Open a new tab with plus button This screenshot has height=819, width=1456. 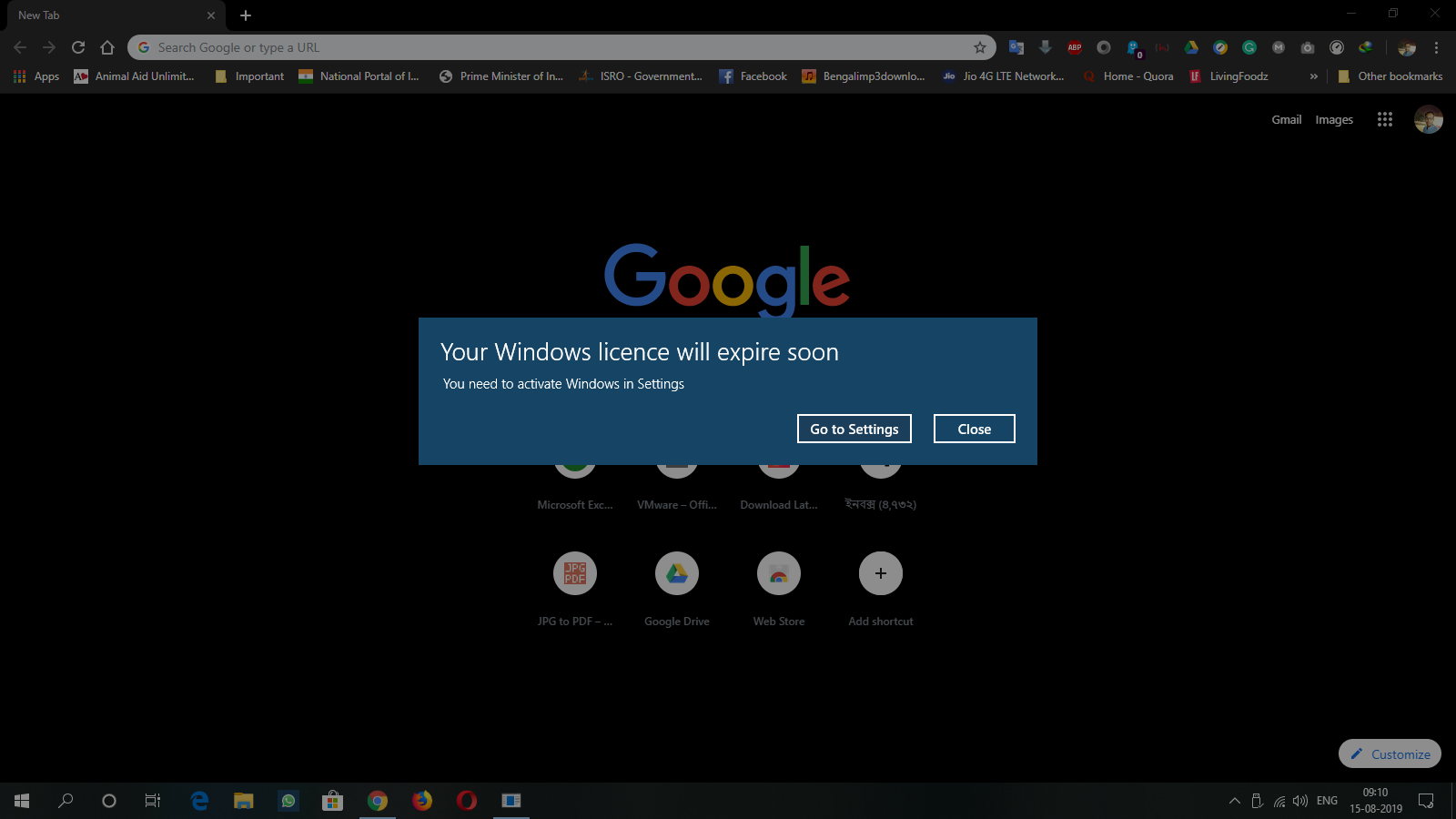tap(246, 15)
